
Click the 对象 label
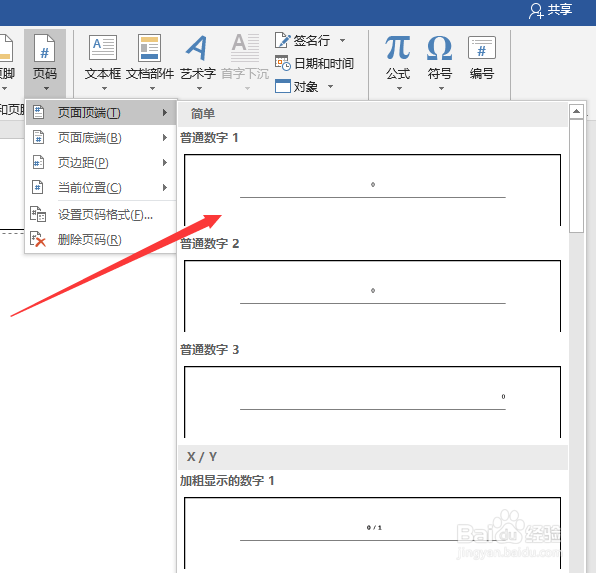(306, 87)
